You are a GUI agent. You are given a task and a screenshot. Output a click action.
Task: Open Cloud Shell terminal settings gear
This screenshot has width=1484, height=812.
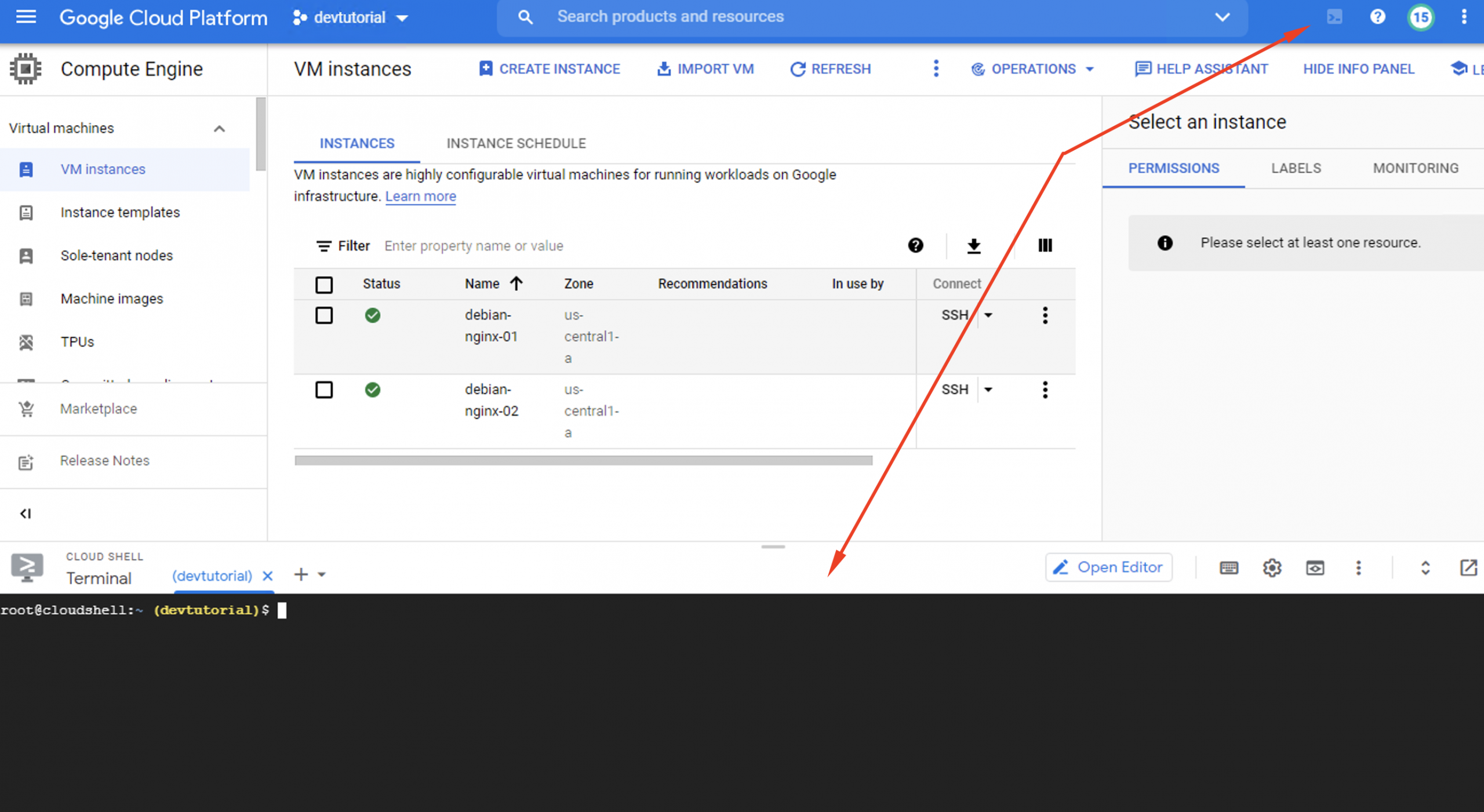1272,567
